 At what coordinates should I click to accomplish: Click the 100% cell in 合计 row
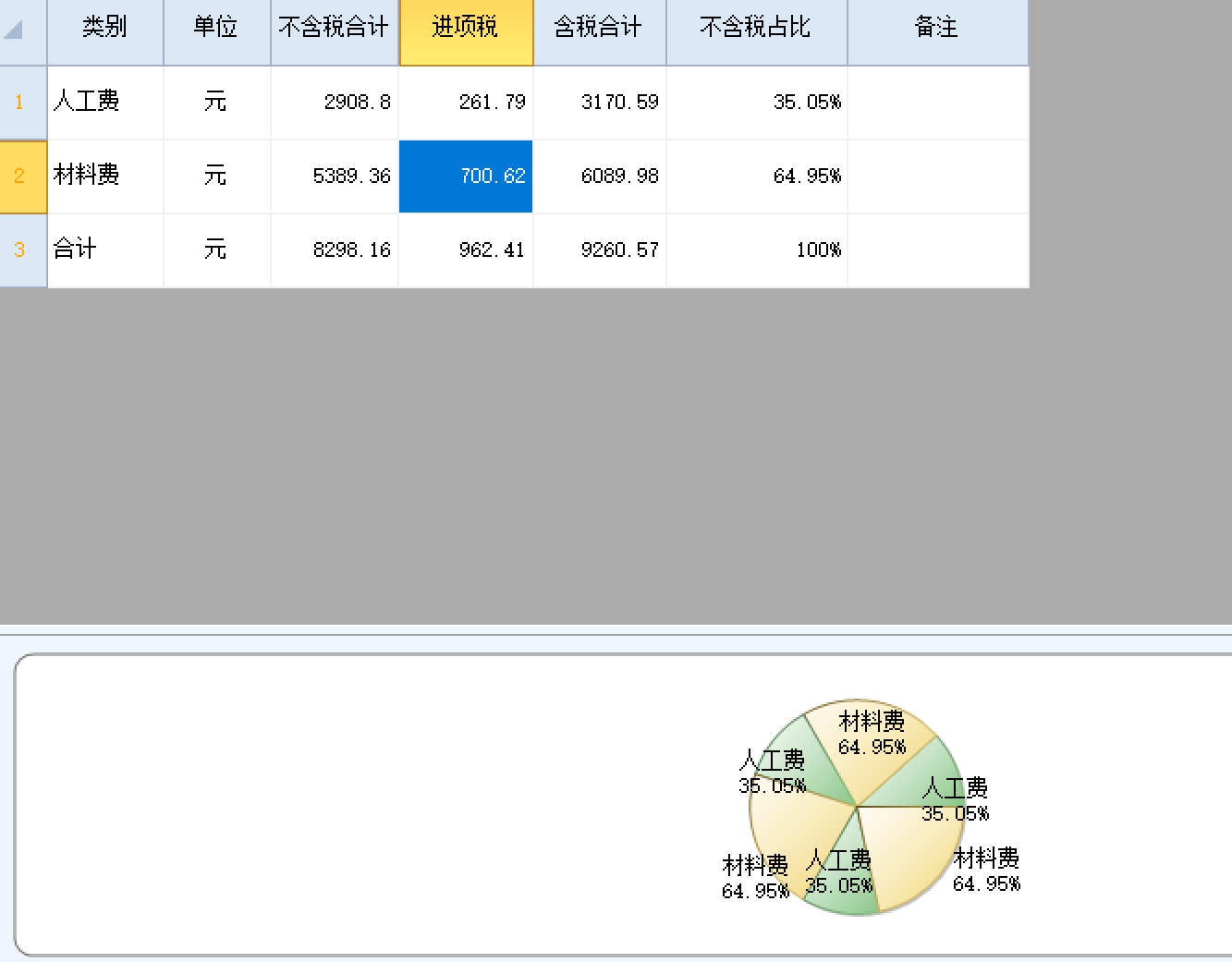pyautogui.click(x=757, y=250)
